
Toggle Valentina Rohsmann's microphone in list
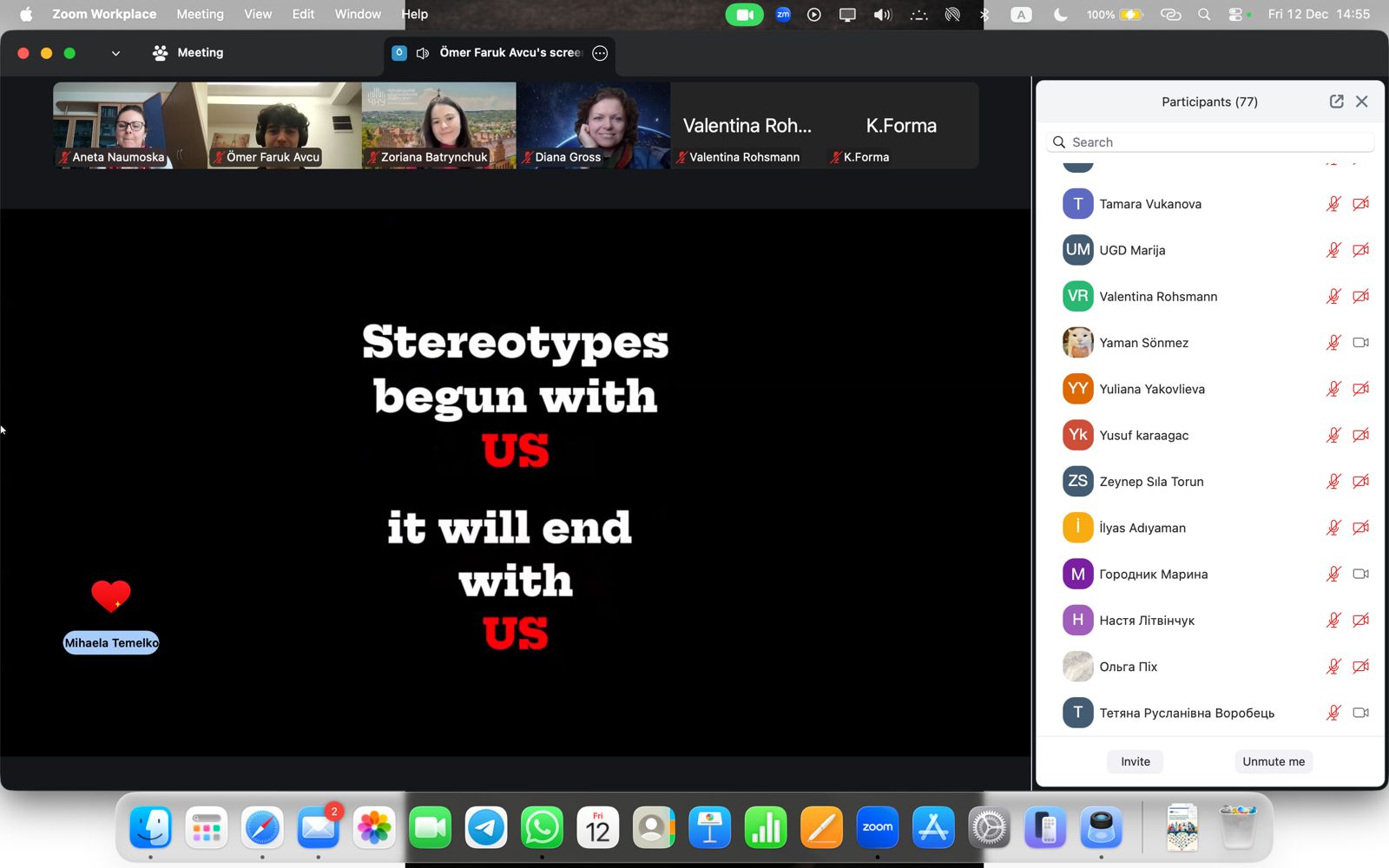[1333, 296]
